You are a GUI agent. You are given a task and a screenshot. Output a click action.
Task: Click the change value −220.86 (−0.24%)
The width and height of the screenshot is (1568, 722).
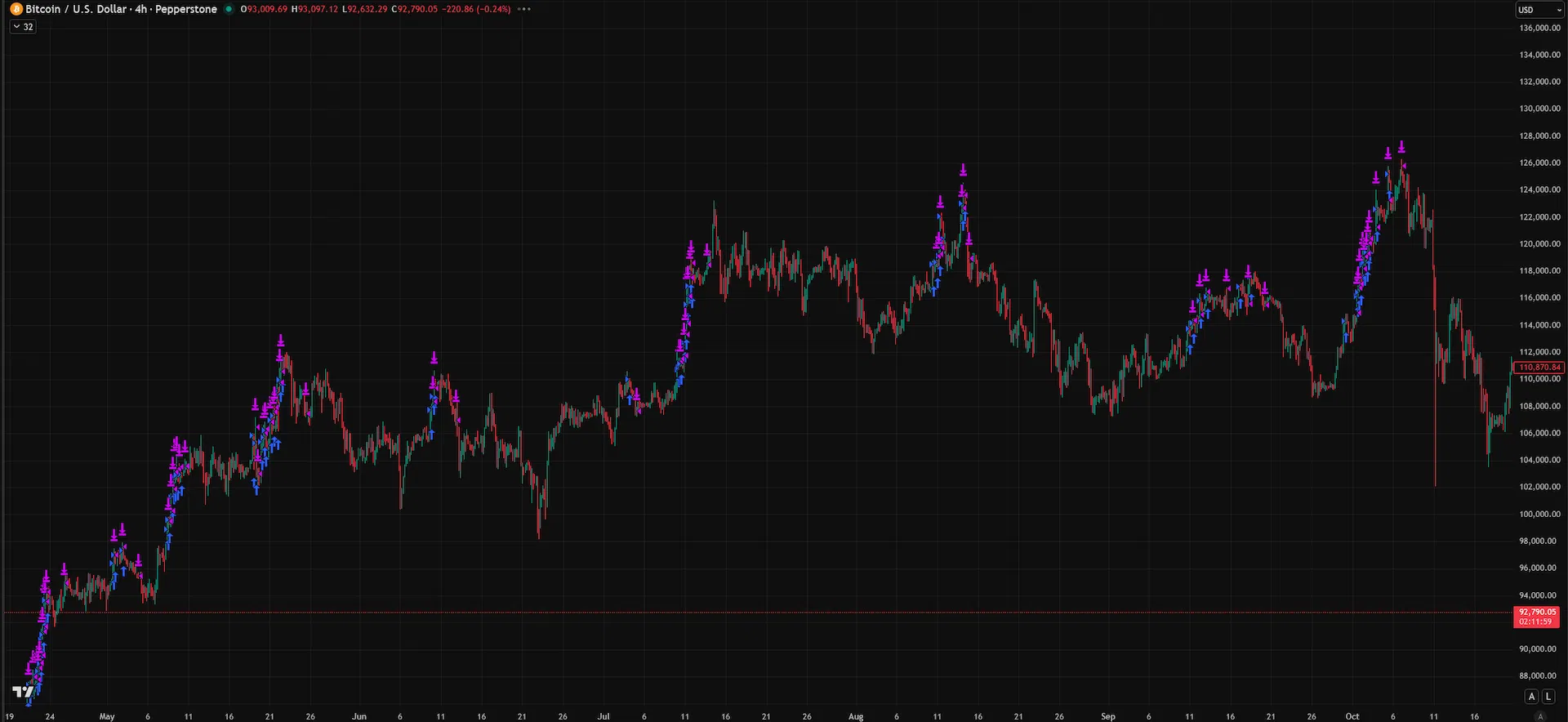(476, 9)
